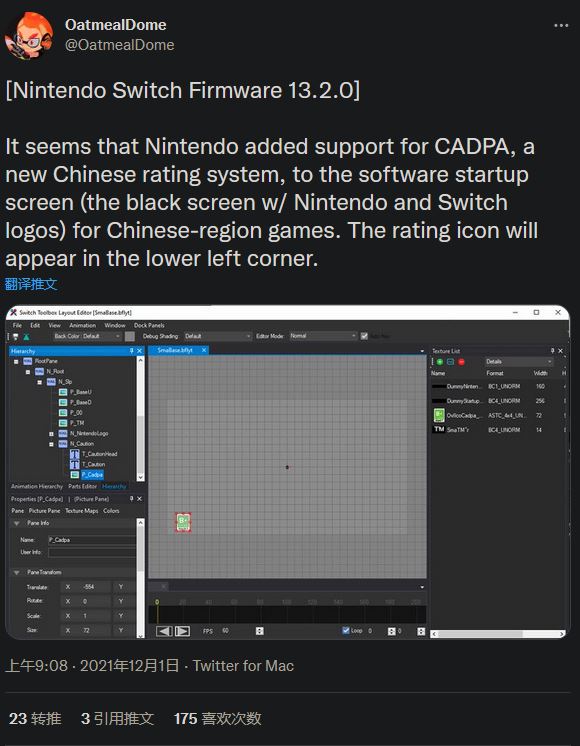Click the User Info input field
This screenshot has height=746, width=580.
pyautogui.click(x=92, y=552)
